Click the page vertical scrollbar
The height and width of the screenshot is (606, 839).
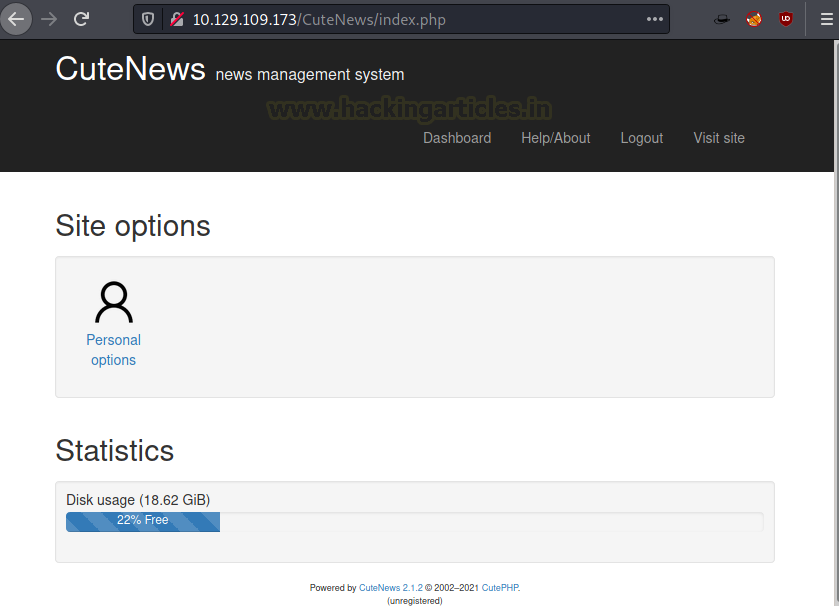(x=836, y=323)
